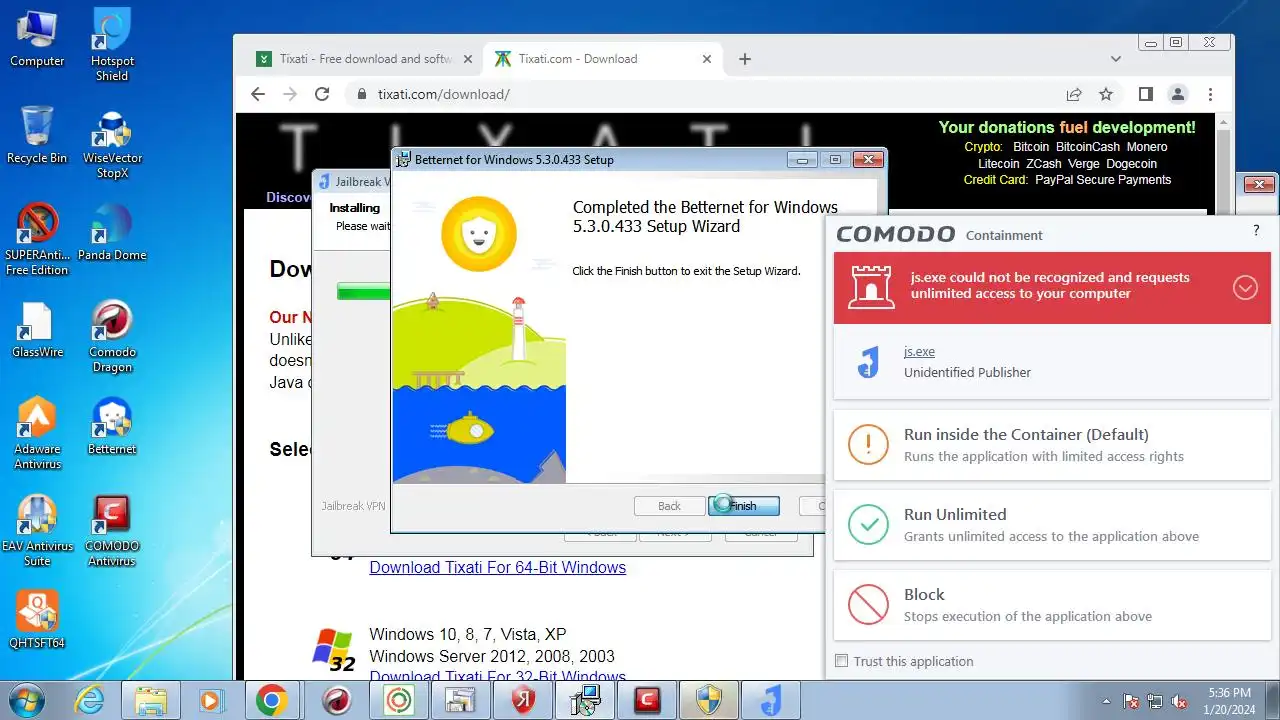Click the disabled Back button in Betternet Setup
Viewport: 1280px width, 720px height.
(x=669, y=506)
